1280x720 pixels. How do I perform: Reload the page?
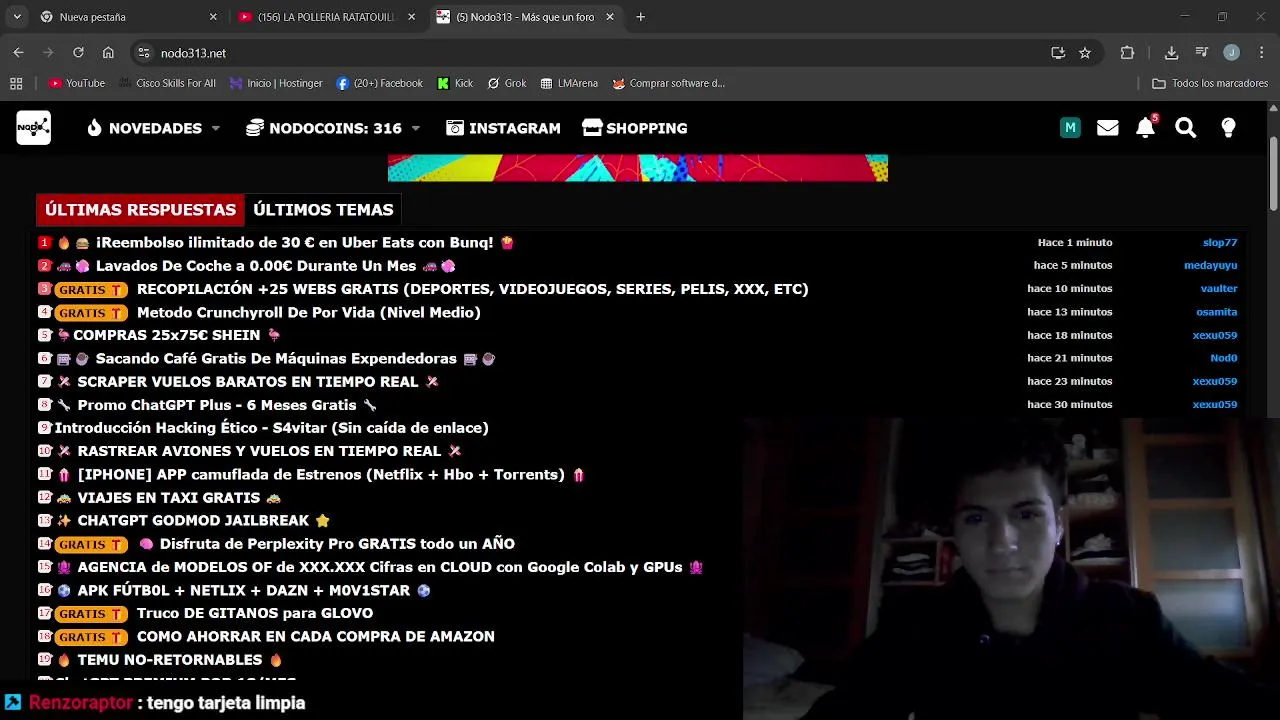(78, 53)
